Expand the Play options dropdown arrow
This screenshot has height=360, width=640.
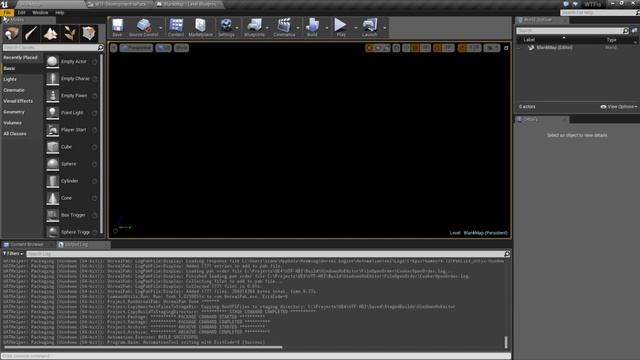pyautogui.click(x=356, y=28)
